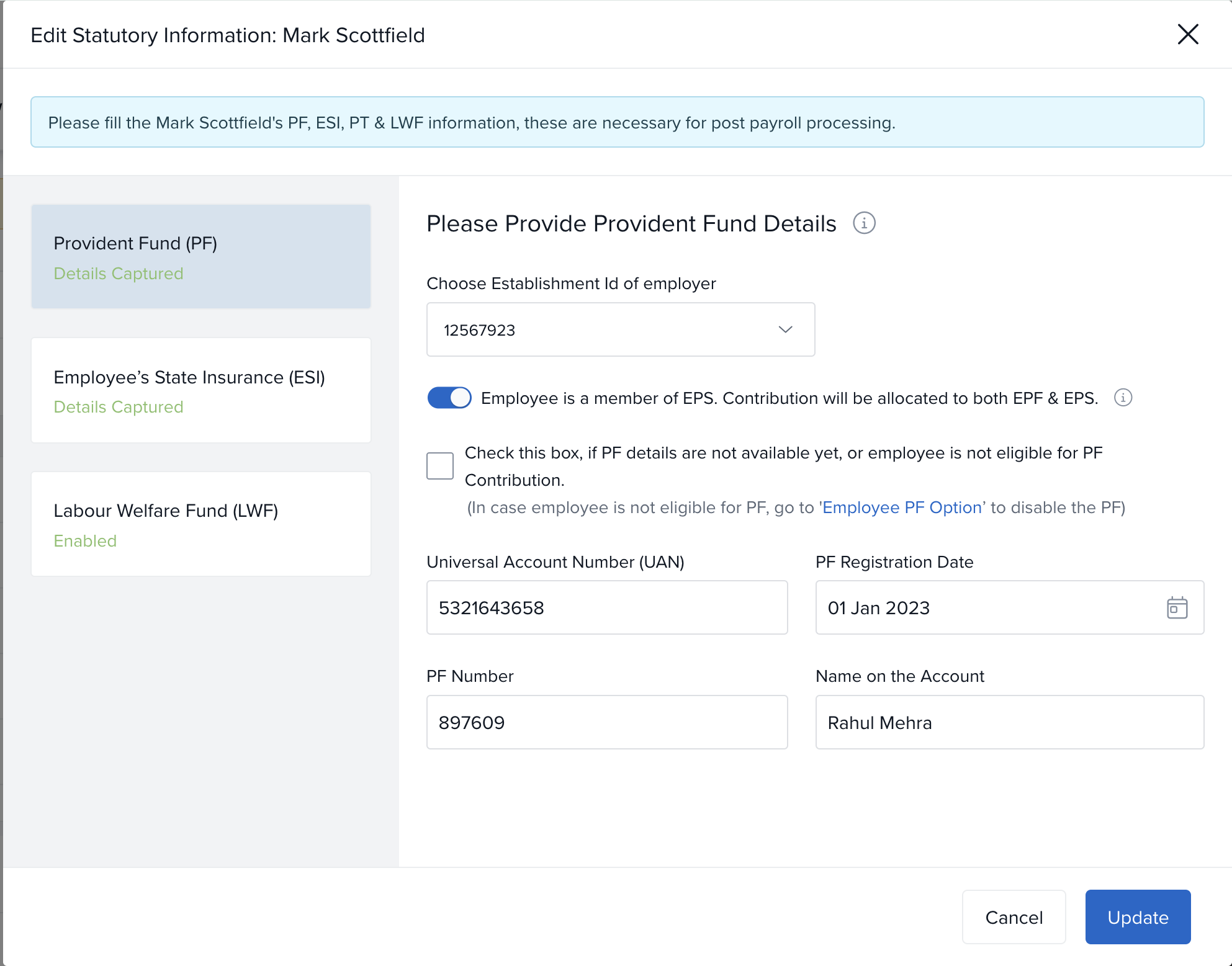
Task: Expand Establishment Id dropdown chevron
Action: pos(785,329)
